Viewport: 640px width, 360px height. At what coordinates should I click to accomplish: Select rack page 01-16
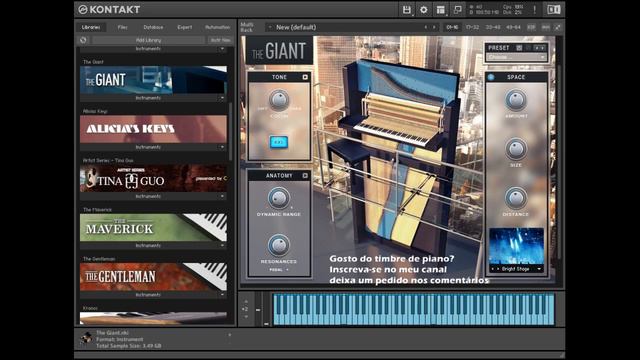coord(452,27)
